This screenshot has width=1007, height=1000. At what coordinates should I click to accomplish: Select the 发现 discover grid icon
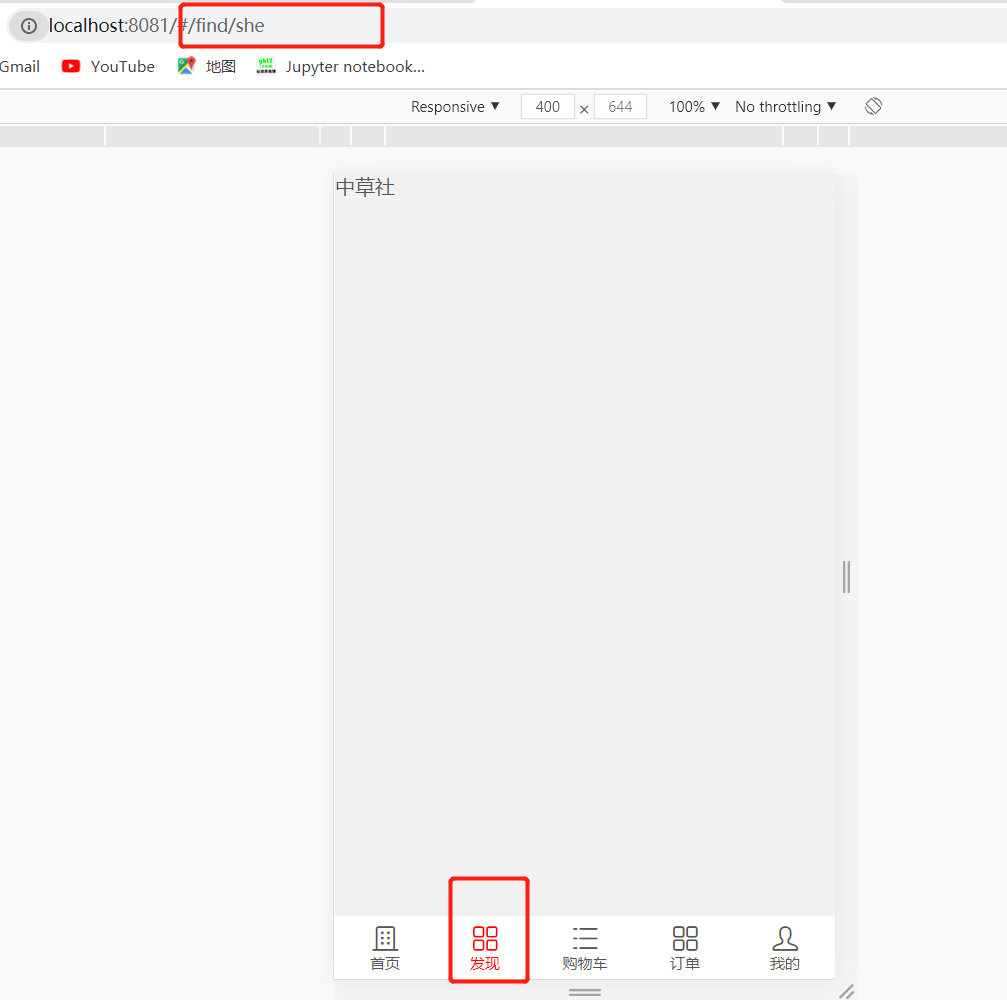[x=487, y=938]
